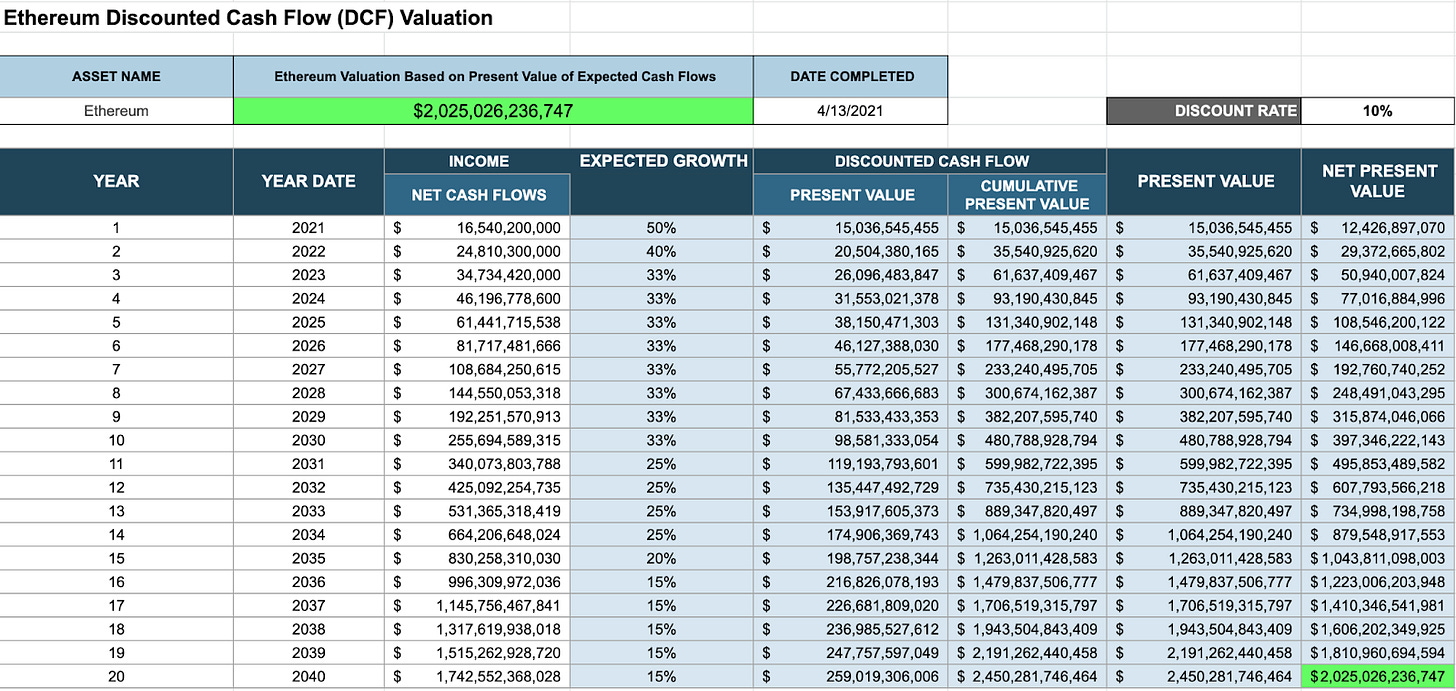
Task: Select the NET CASH FLOWS subheader
Action: pyautogui.click(x=478, y=195)
